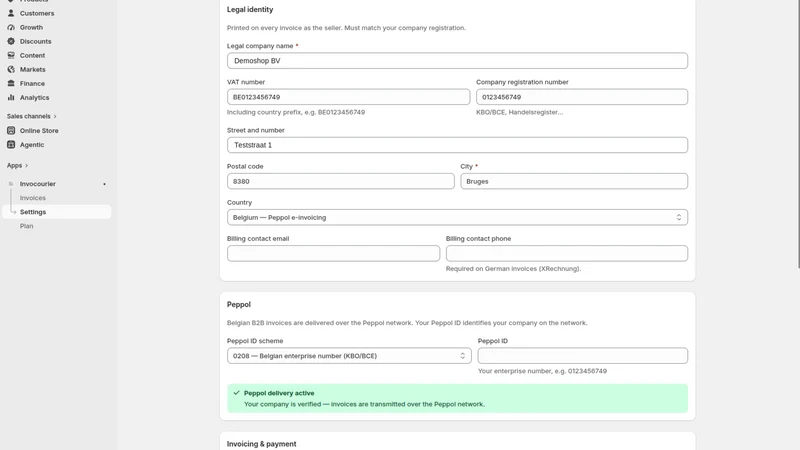Click the 'Invoicing & payment' heading
Screen dimensions: 800x450
click(x=261, y=444)
